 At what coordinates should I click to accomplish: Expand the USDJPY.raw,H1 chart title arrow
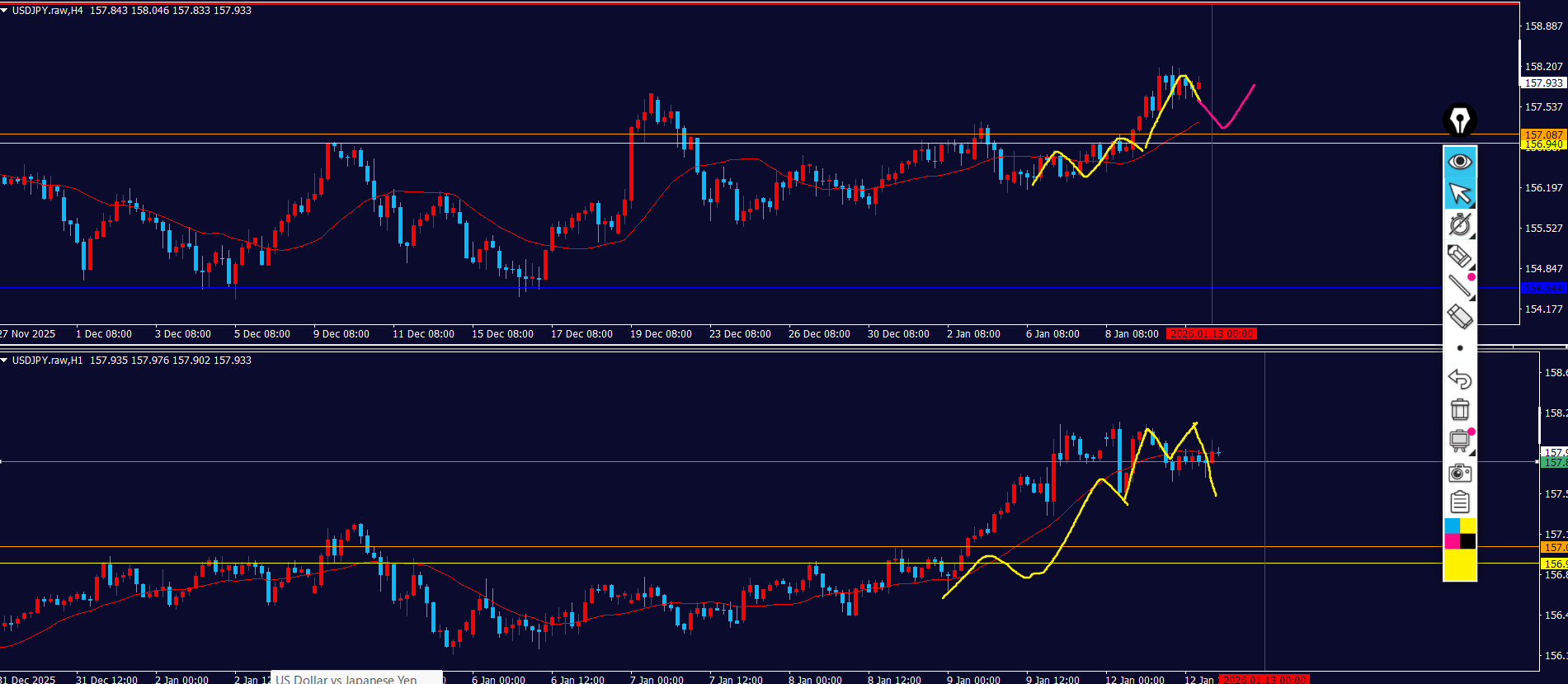point(5,361)
